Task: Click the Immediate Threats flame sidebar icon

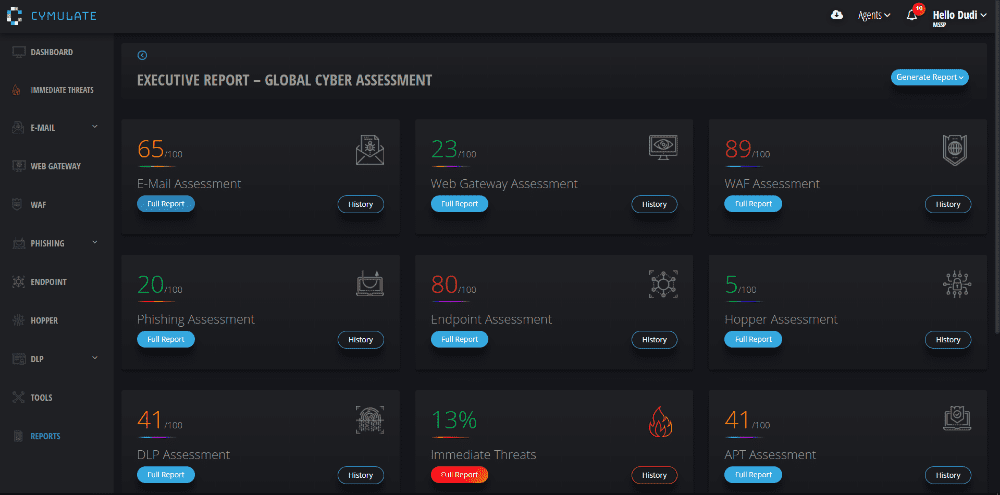Action: (17, 90)
